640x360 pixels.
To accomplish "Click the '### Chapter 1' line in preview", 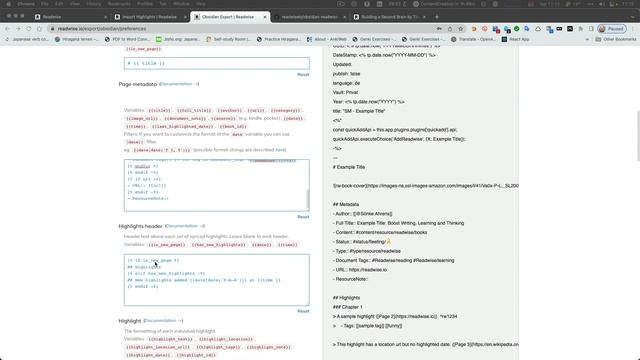I will [x=347, y=307].
